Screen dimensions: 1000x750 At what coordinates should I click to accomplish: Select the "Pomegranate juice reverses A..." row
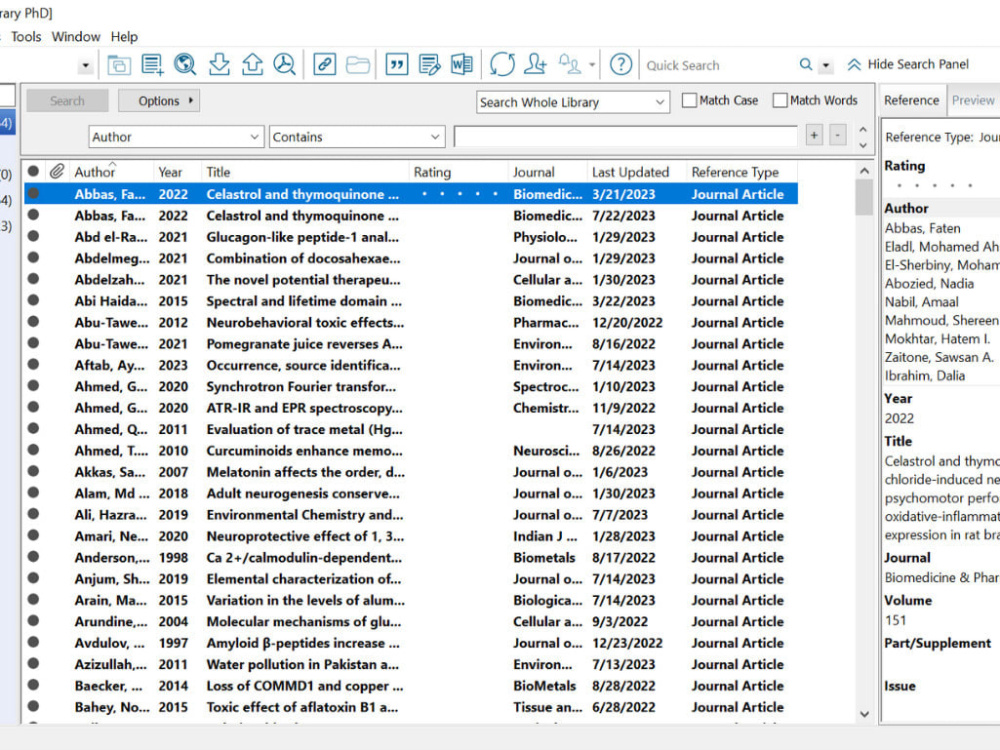(x=411, y=344)
